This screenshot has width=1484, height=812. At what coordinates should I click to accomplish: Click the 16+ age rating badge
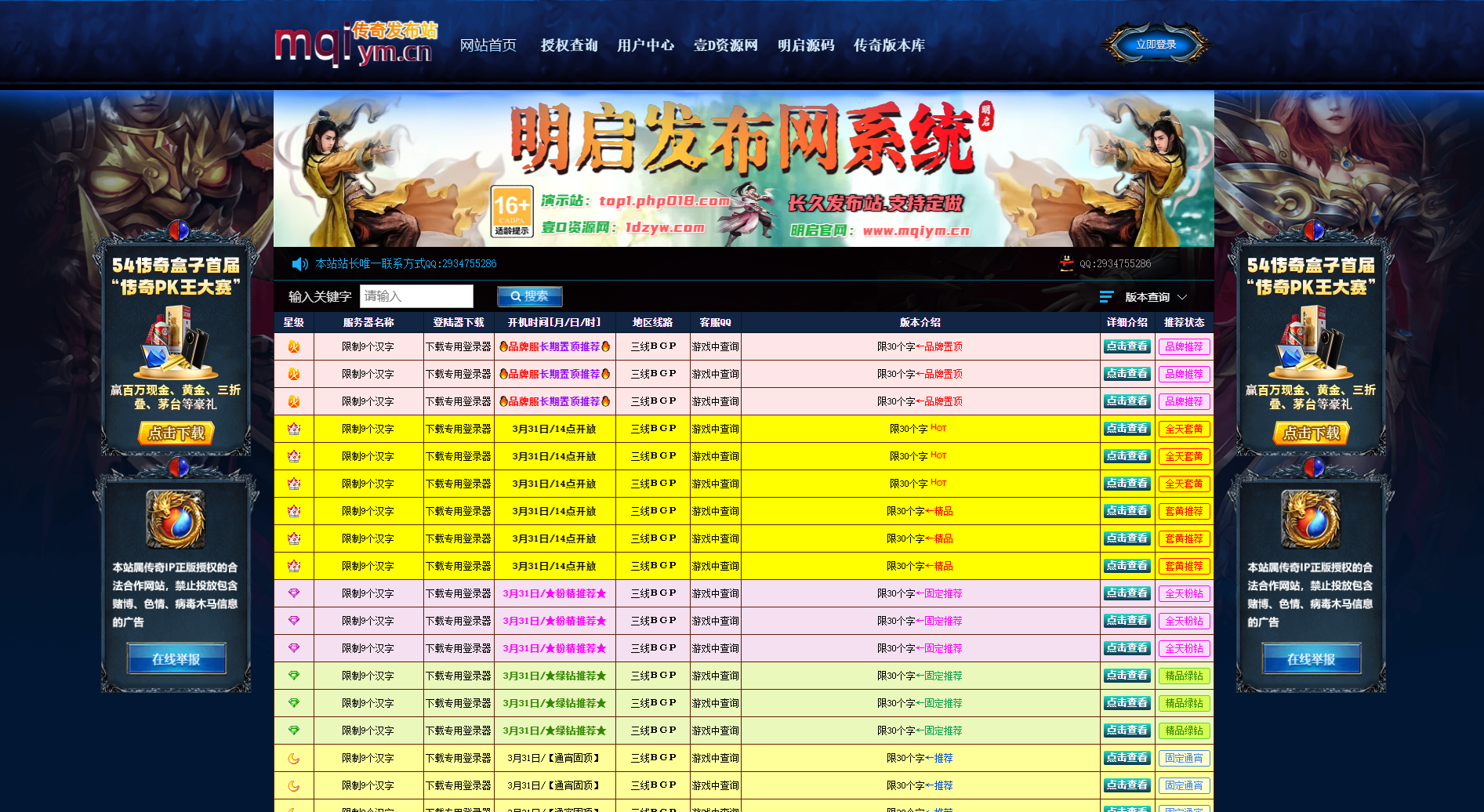(512, 211)
